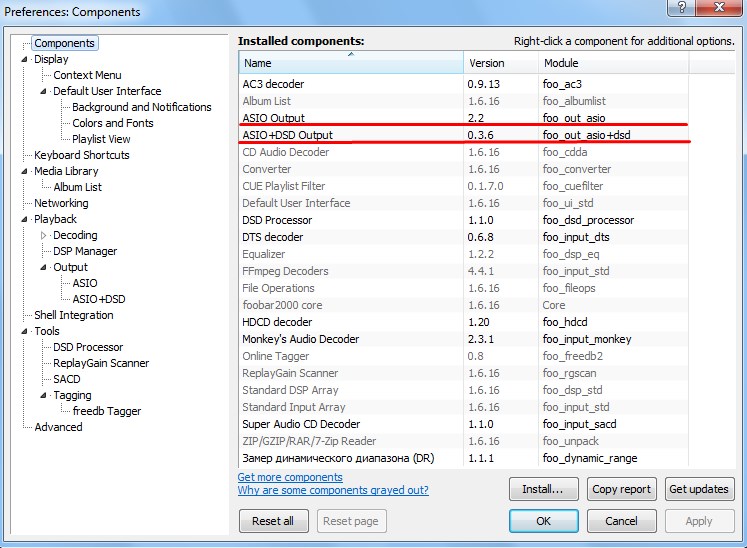
Task: Open the Playlist View page
Action: click(x=101, y=139)
